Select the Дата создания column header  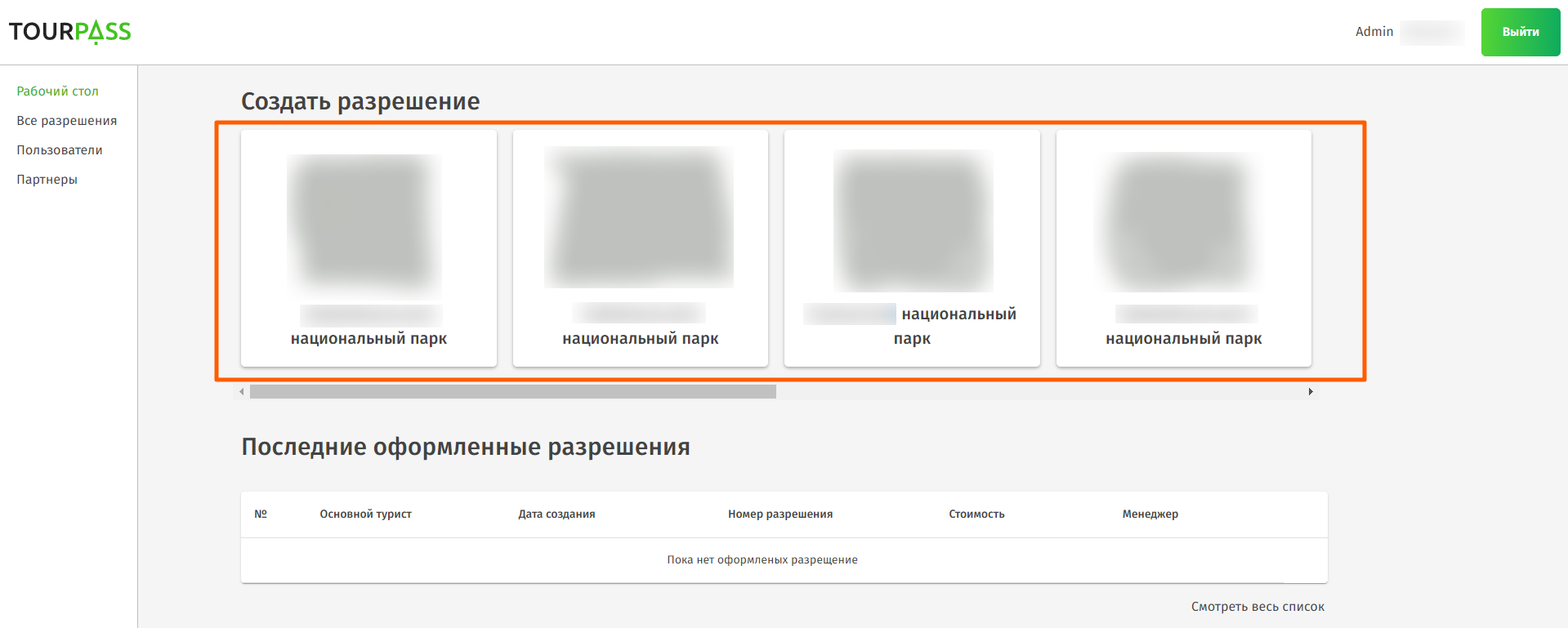point(556,514)
